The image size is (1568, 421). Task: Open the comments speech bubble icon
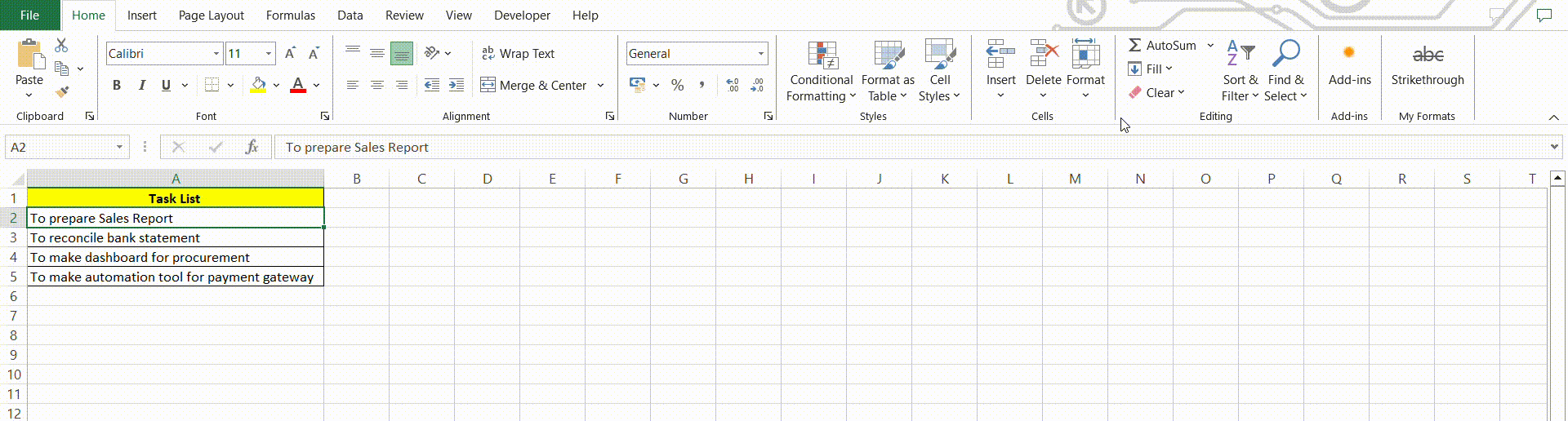[x=1543, y=15]
